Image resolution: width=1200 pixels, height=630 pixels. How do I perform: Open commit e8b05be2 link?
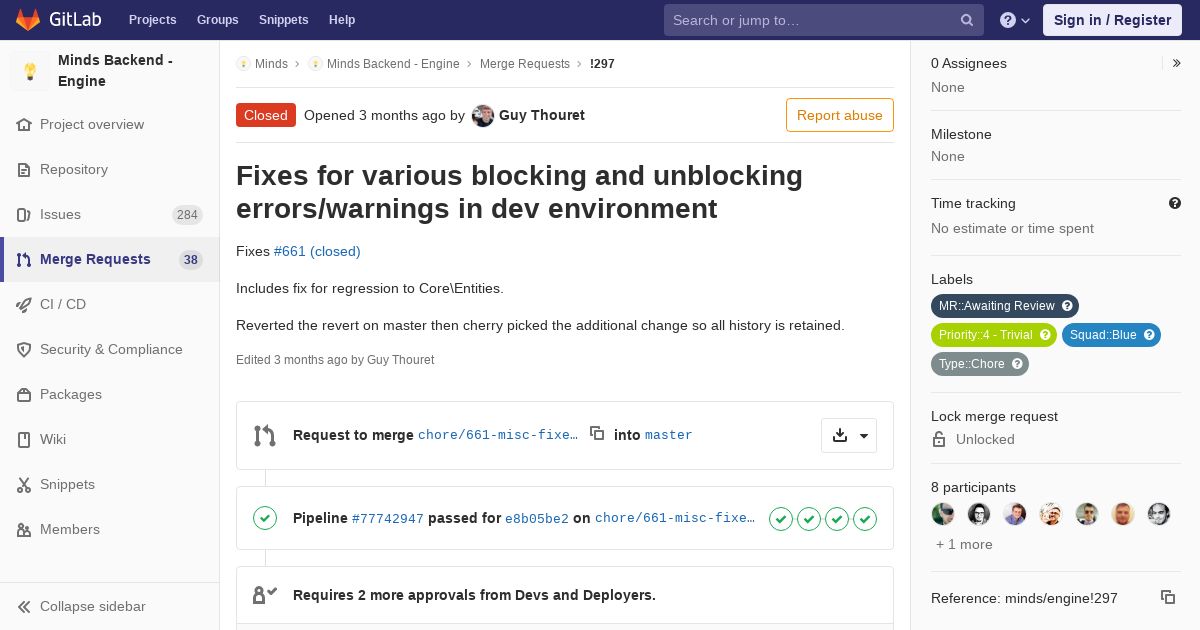537,518
